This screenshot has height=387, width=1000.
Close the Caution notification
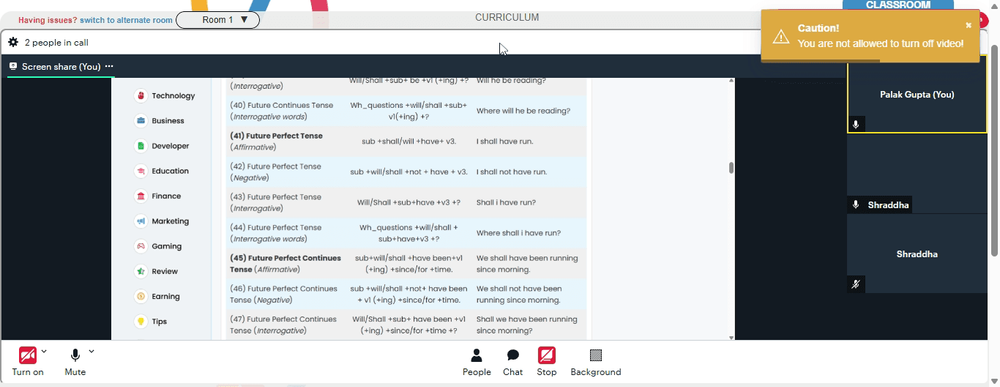click(x=968, y=26)
